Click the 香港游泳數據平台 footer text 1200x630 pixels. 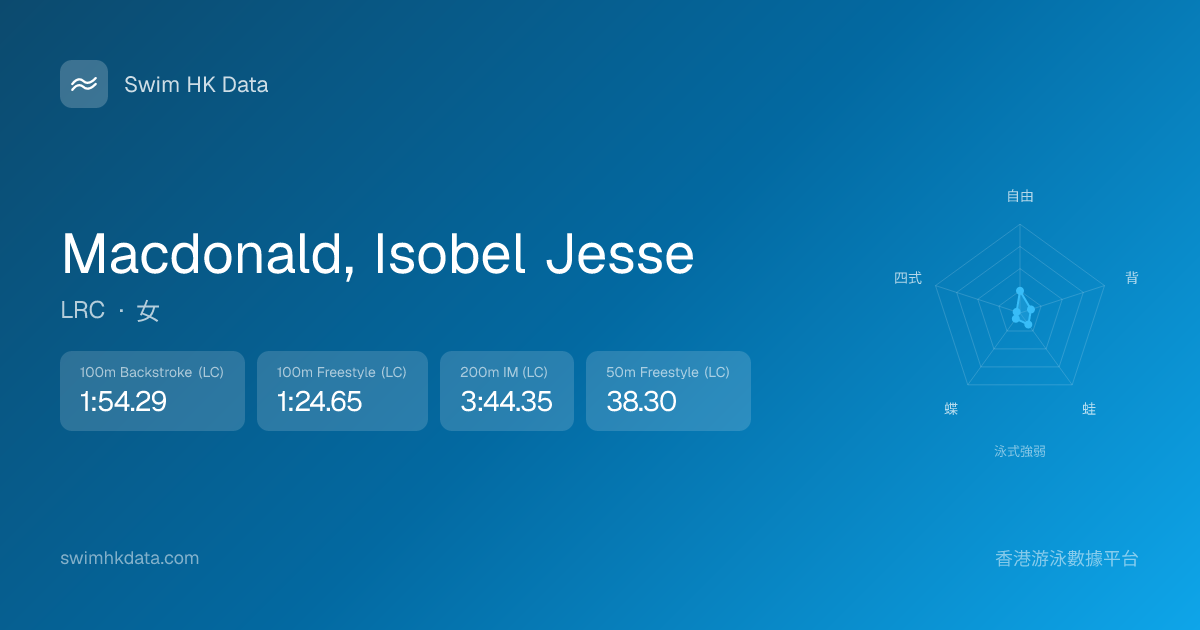[1067, 558]
